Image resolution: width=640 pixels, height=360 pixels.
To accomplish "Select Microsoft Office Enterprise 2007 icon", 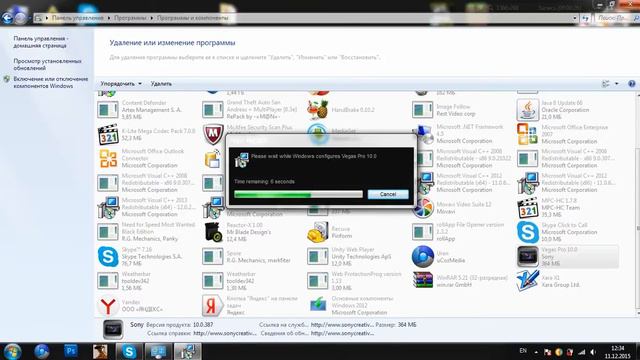I will coord(527,134).
